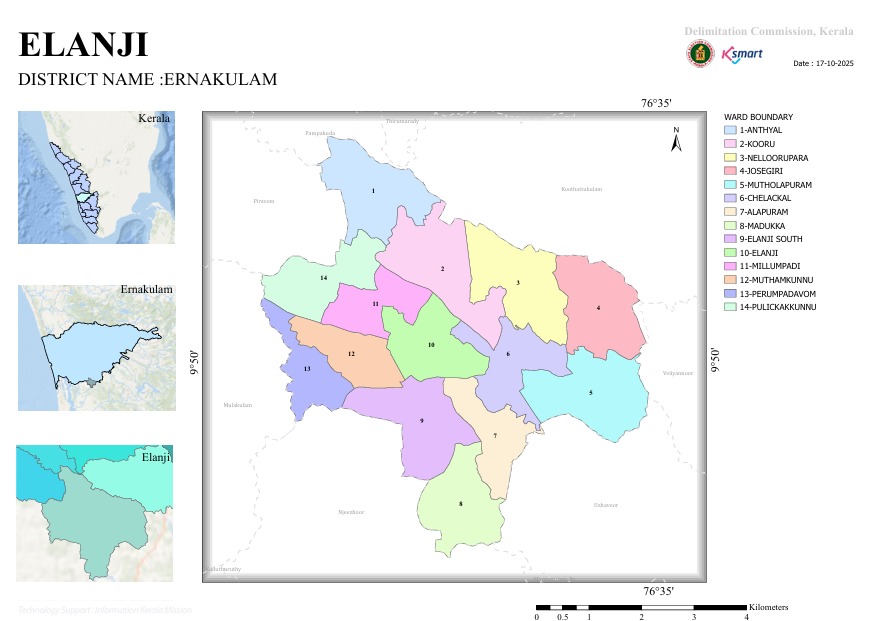The height and width of the screenshot is (621, 876).
Task: Click the Ksmart logo
Action: tap(742, 54)
